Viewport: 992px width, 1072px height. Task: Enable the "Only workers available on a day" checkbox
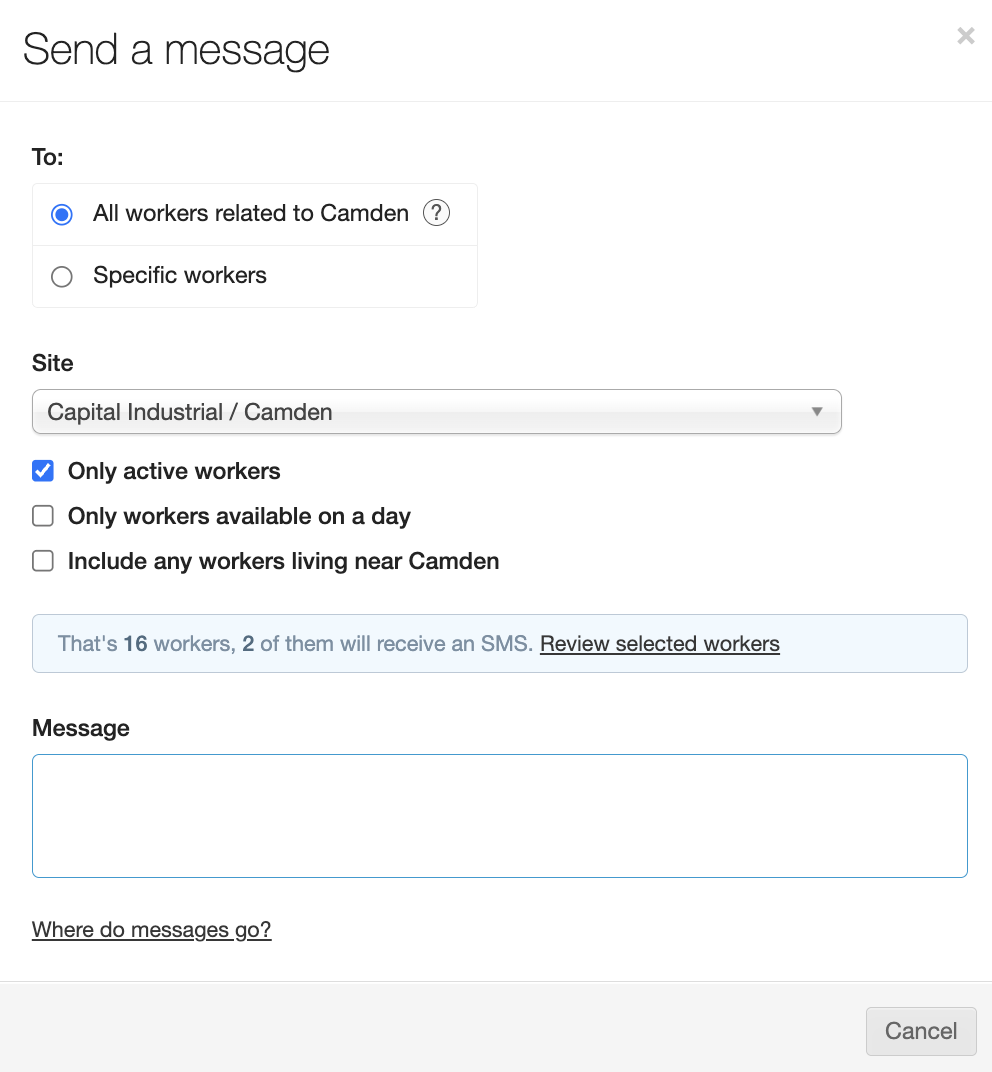pyautogui.click(x=43, y=516)
